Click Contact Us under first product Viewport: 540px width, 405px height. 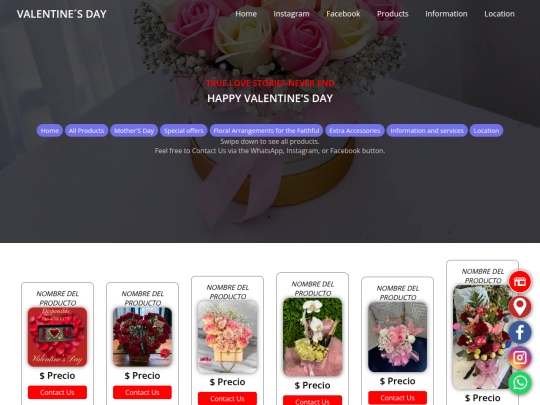(x=57, y=392)
